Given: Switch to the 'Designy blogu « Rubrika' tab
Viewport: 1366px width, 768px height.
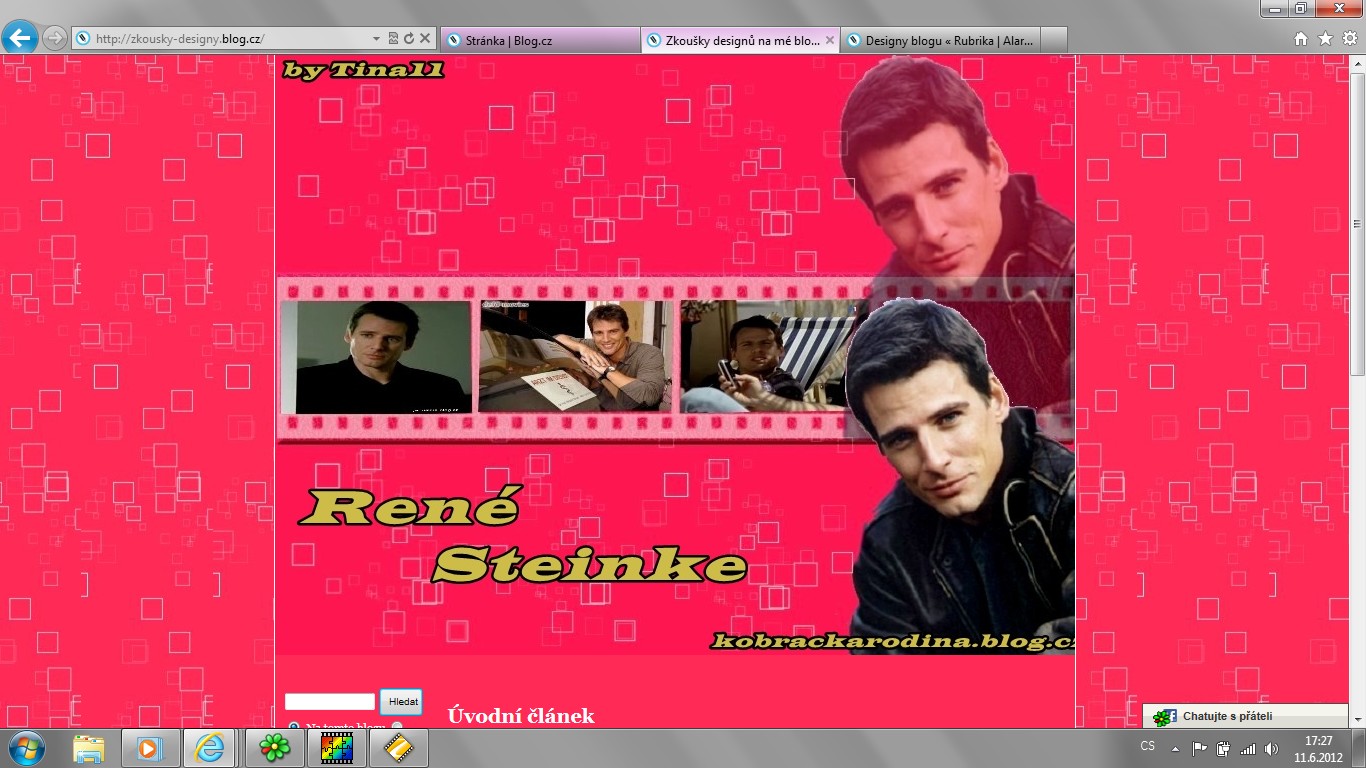Looking at the screenshot, I should [x=940, y=40].
